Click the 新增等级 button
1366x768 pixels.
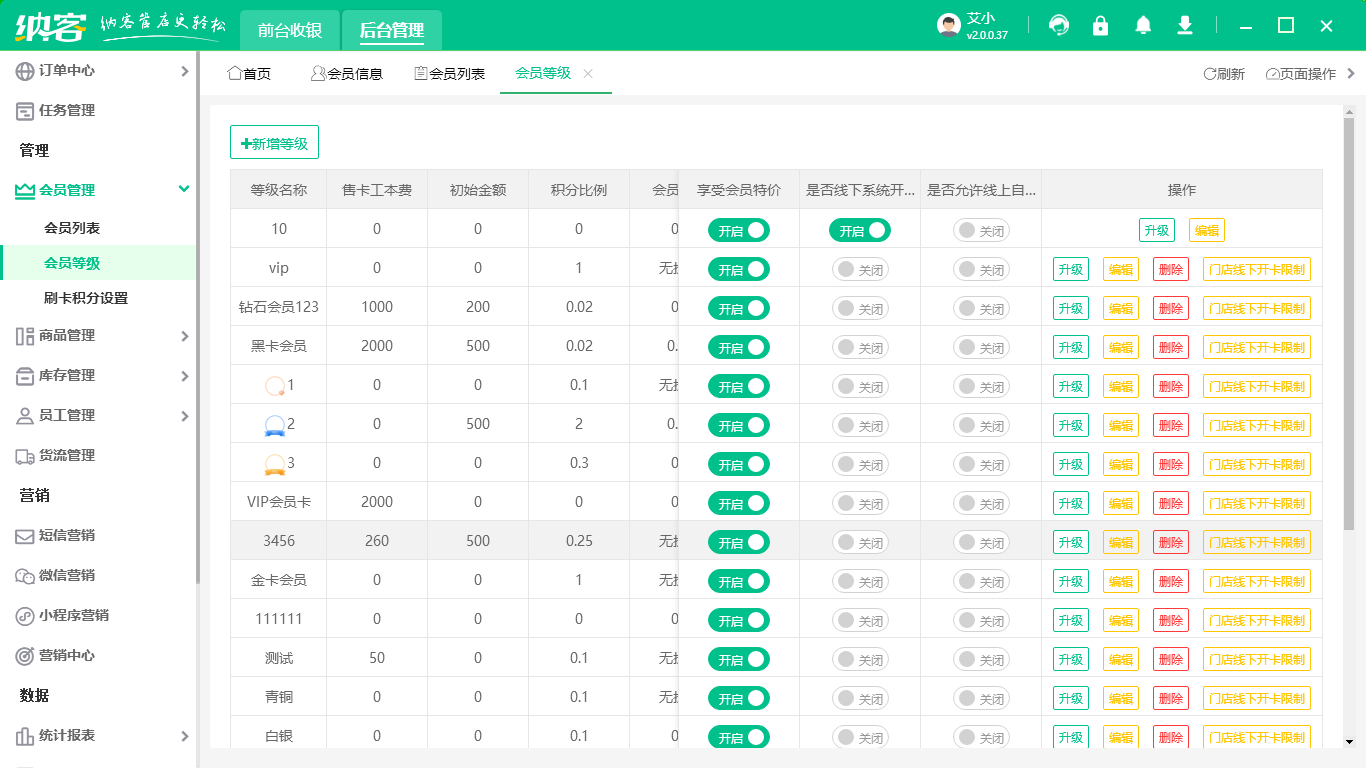coord(274,143)
